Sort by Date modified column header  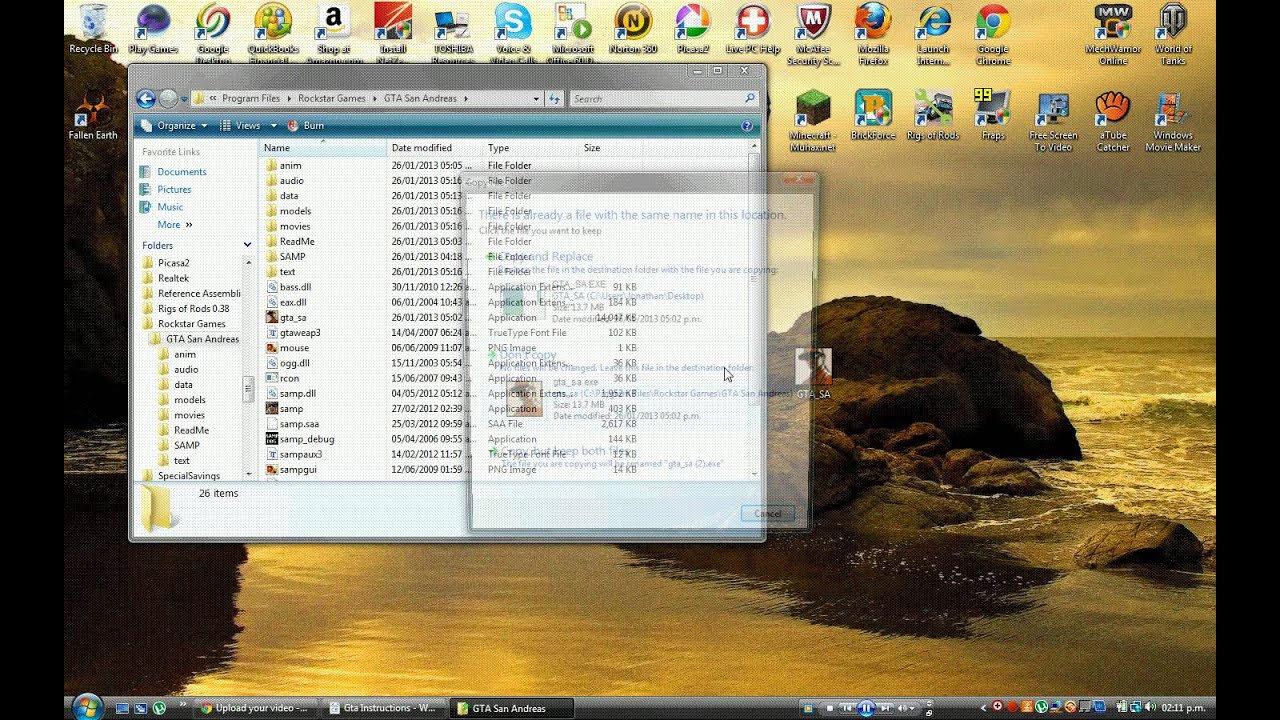pos(436,148)
